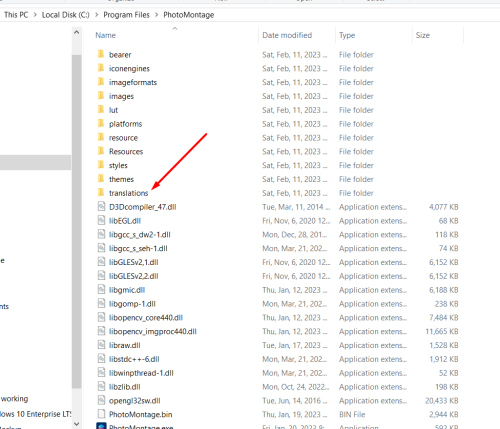The height and width of the screenshot is (429, 500).
Task: Select the libGLESv2,1.dll file icon
Action: [x=101, y=262]
